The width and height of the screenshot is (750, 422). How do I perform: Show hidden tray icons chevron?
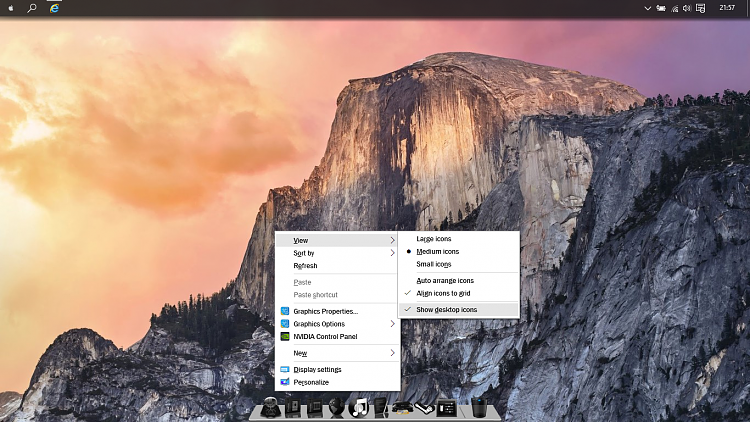[x=647, y=8]
